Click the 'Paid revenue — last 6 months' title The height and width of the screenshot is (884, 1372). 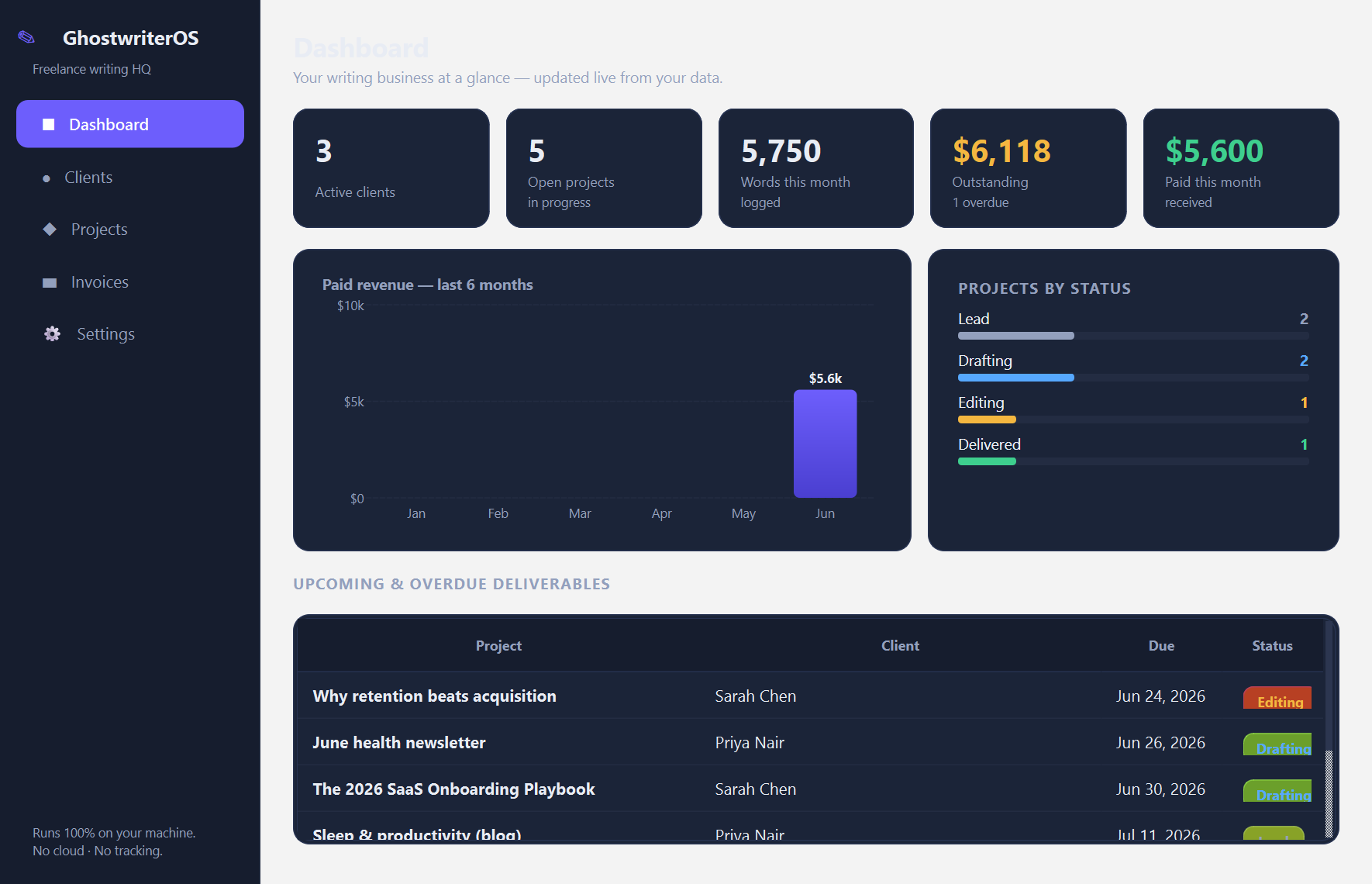427,285
